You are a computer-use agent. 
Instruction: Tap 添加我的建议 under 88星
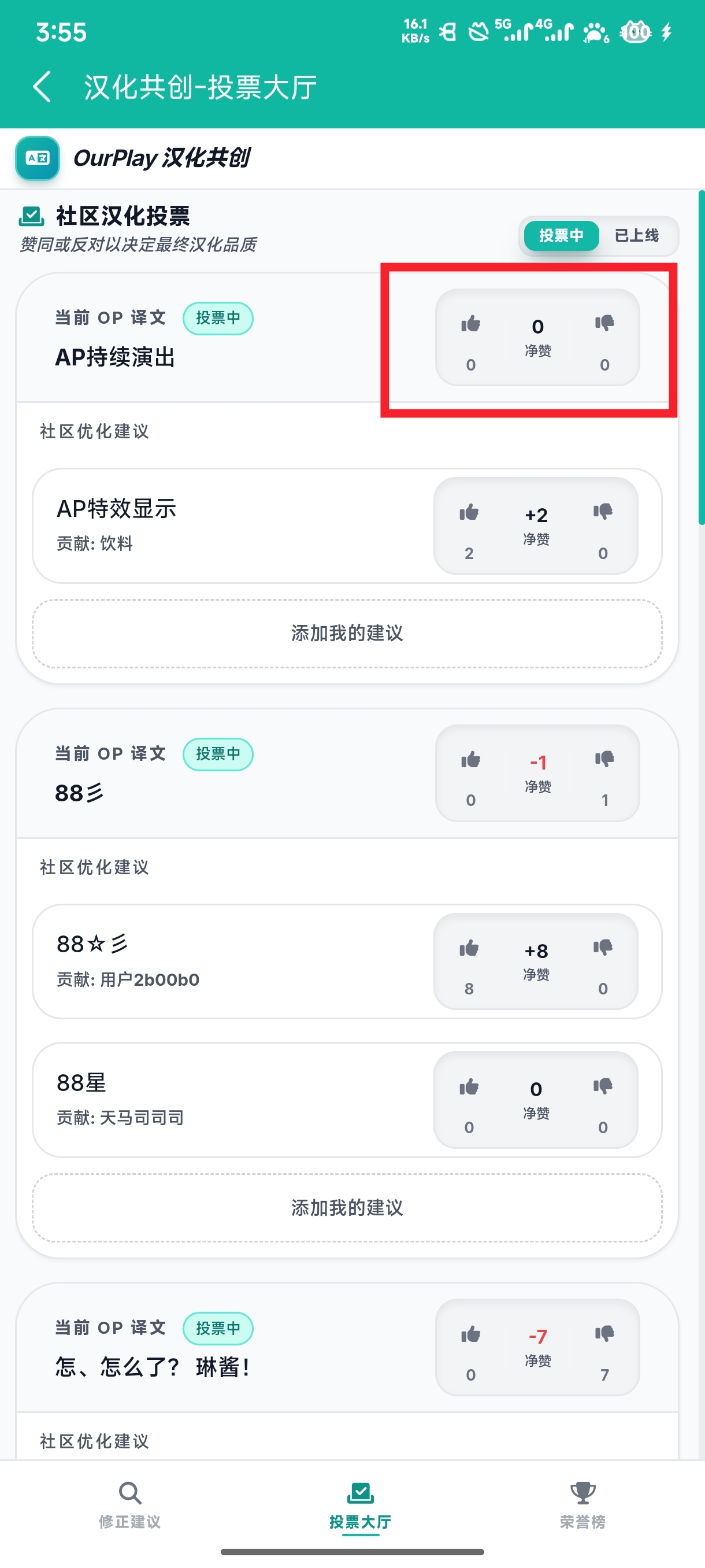[347, 1208]
